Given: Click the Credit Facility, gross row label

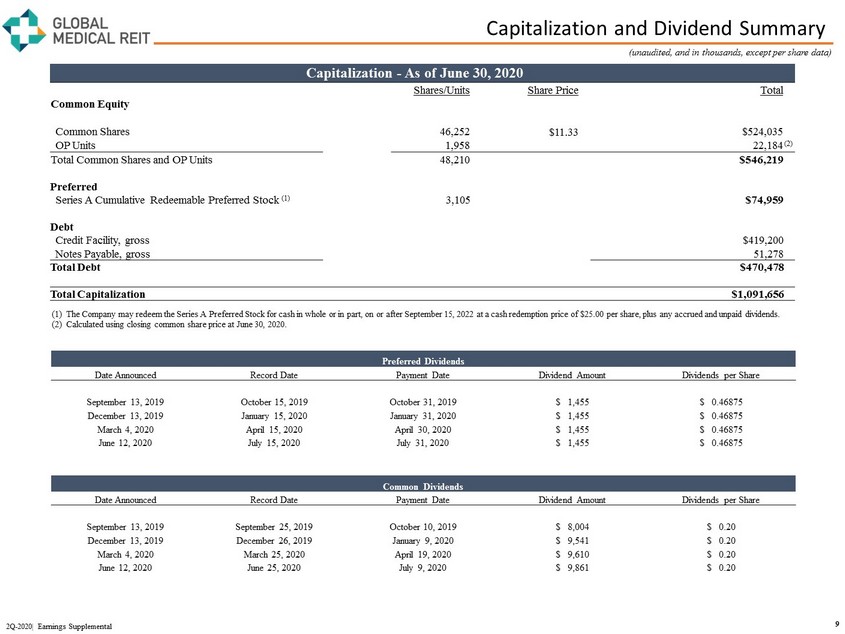Looking at the screenshot, I should [103, 240].
